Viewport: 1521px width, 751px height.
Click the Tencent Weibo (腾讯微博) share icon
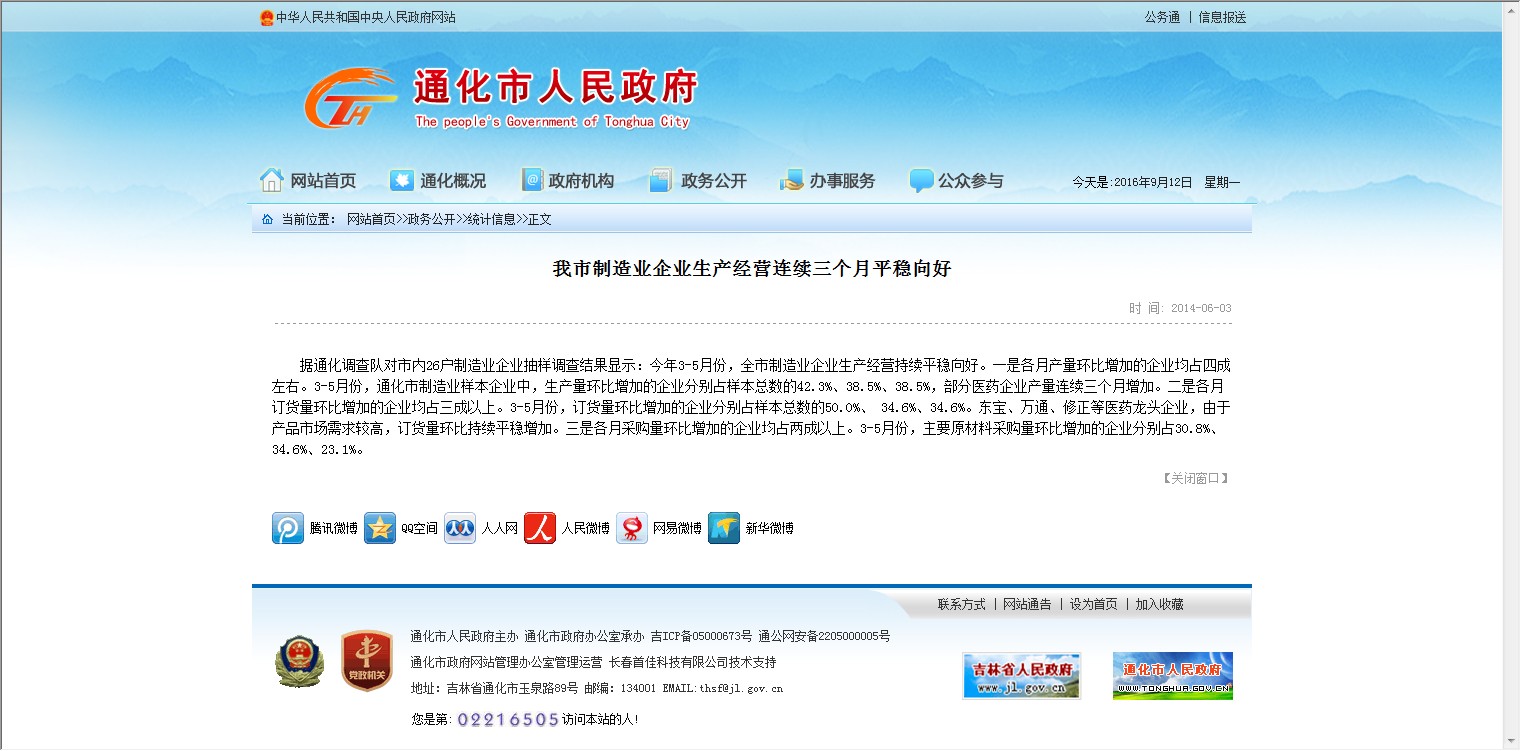point(288,528)
